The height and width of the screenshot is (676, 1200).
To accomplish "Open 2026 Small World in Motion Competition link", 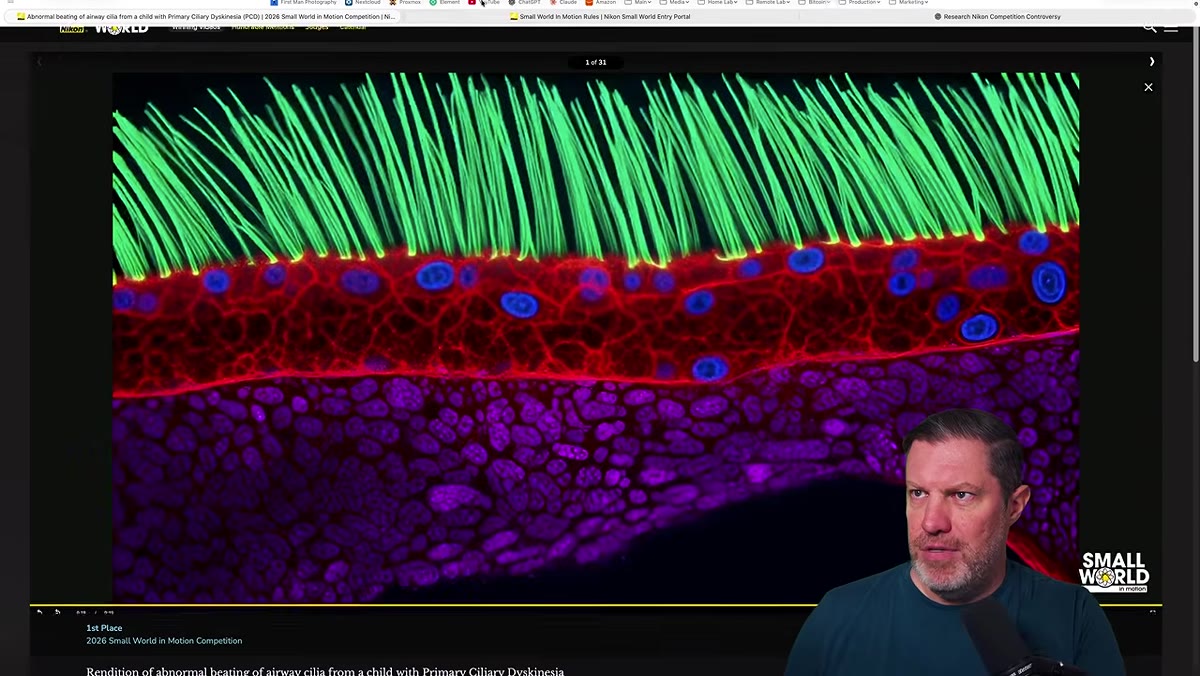I will [x=164, y=641].
